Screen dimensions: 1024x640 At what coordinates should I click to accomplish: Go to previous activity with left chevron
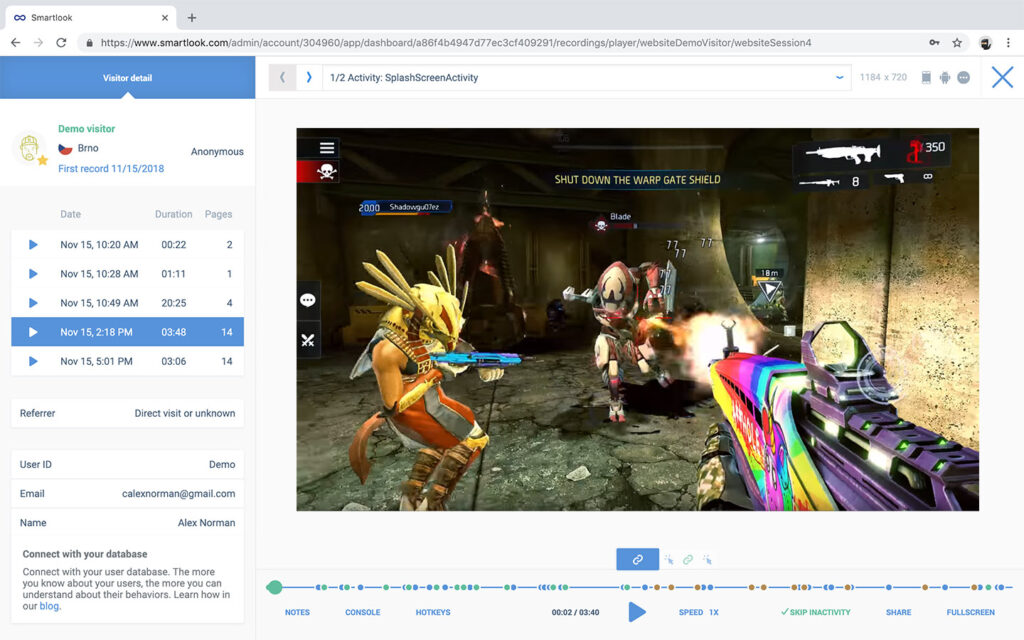282,77
